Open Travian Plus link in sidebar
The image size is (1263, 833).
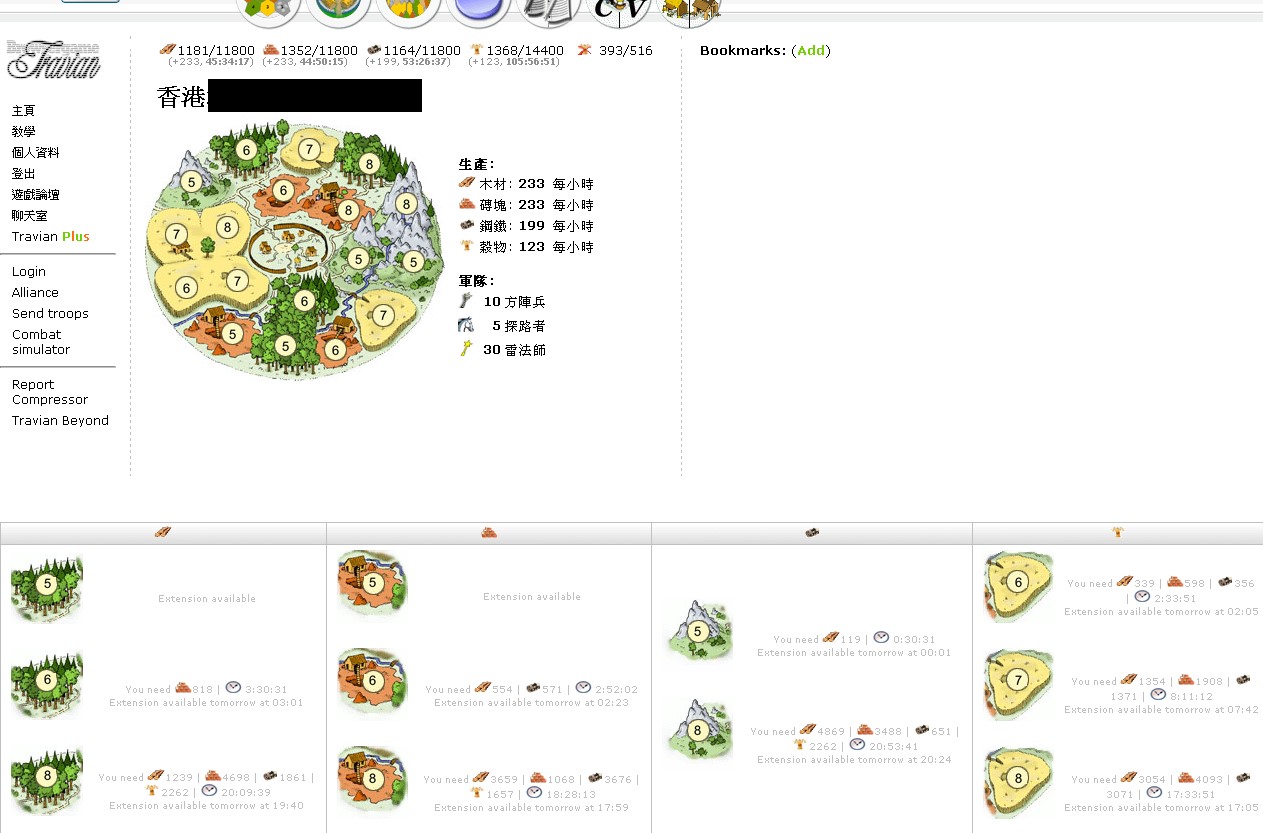tap(51, 237)
